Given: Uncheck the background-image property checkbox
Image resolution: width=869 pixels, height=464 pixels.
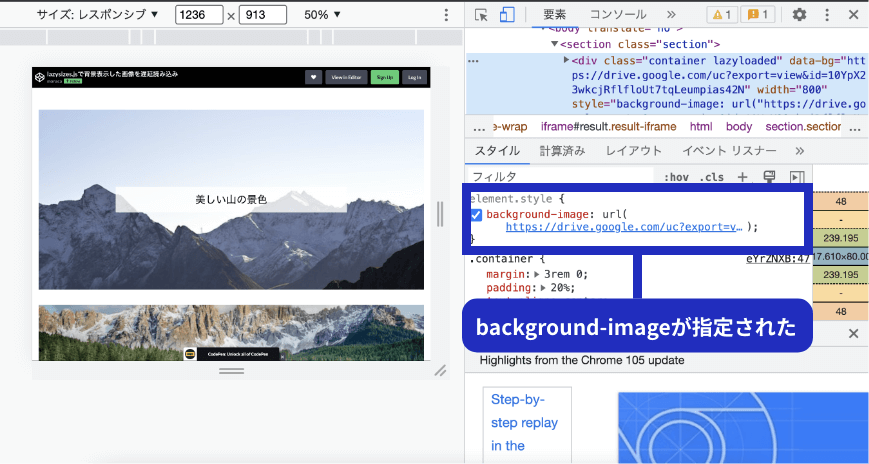Looking at the screenshot, I should [476, 215].
